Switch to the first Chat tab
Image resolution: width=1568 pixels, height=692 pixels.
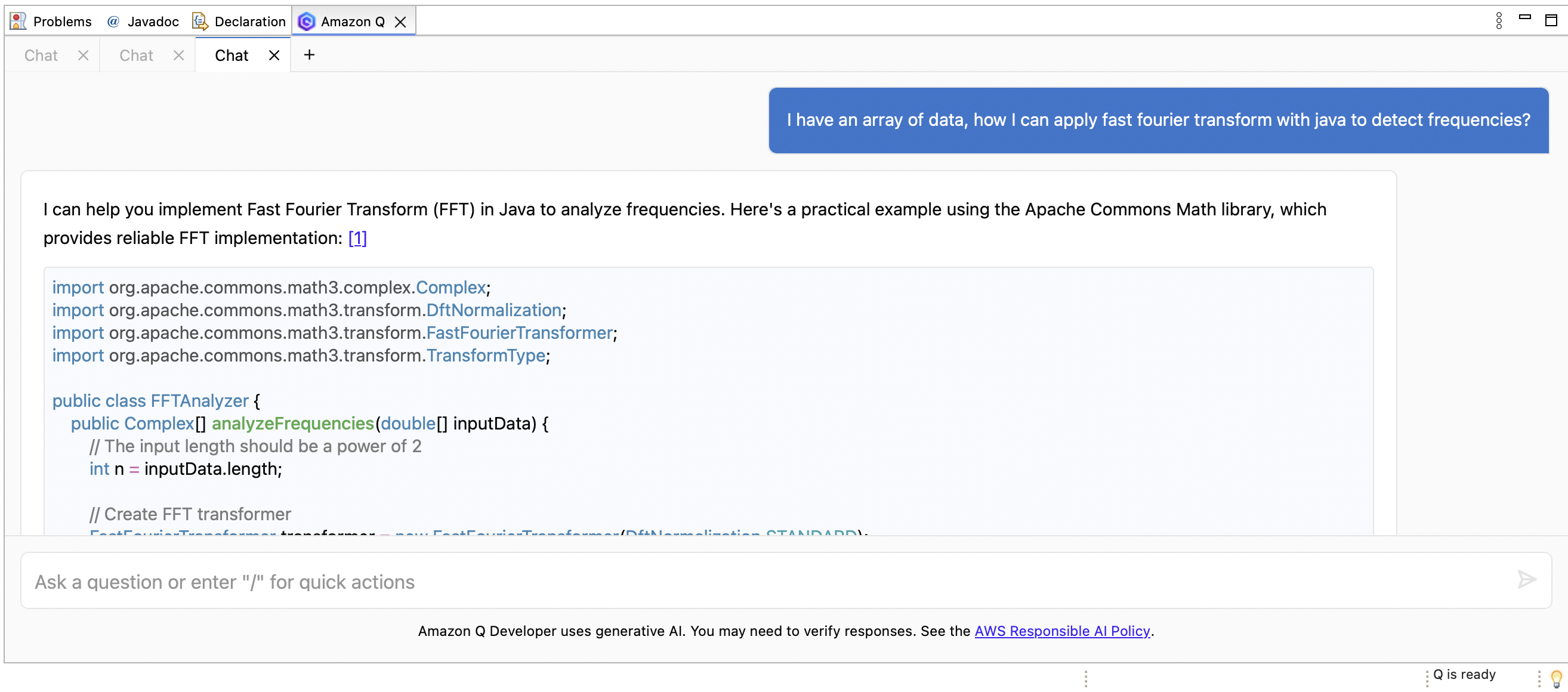(40, 55)
